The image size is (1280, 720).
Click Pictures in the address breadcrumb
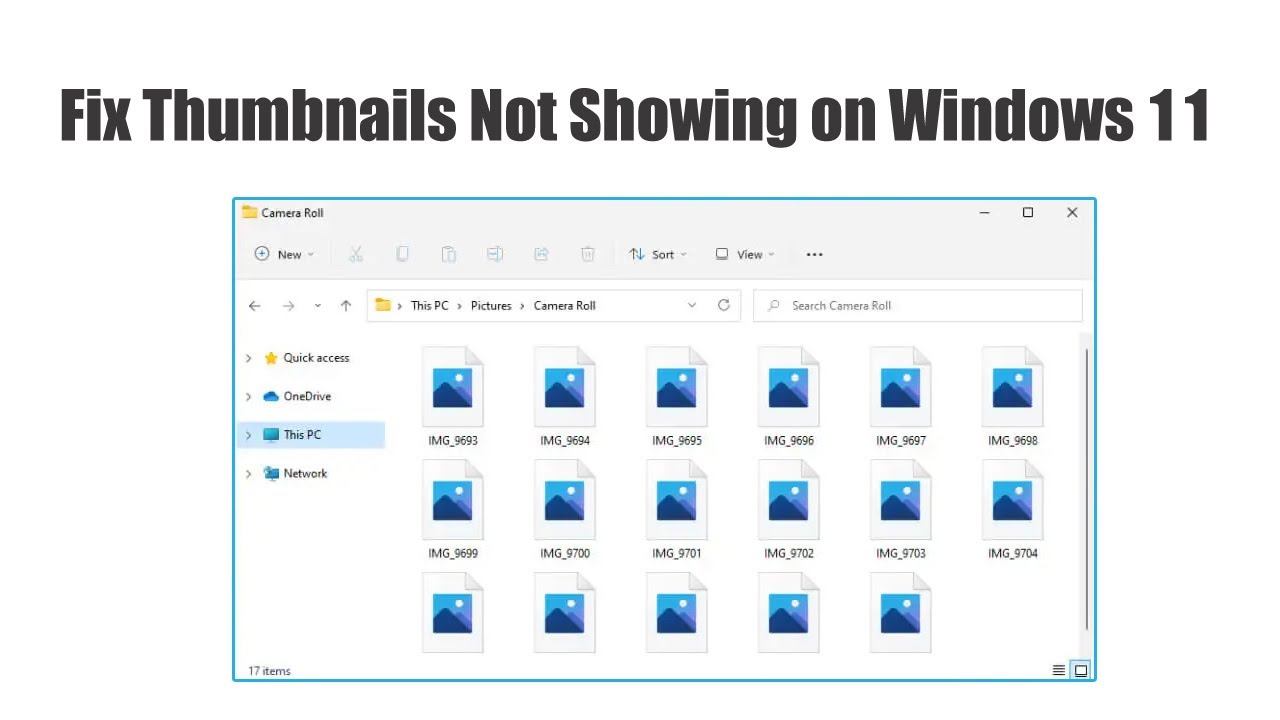(491, 305)
